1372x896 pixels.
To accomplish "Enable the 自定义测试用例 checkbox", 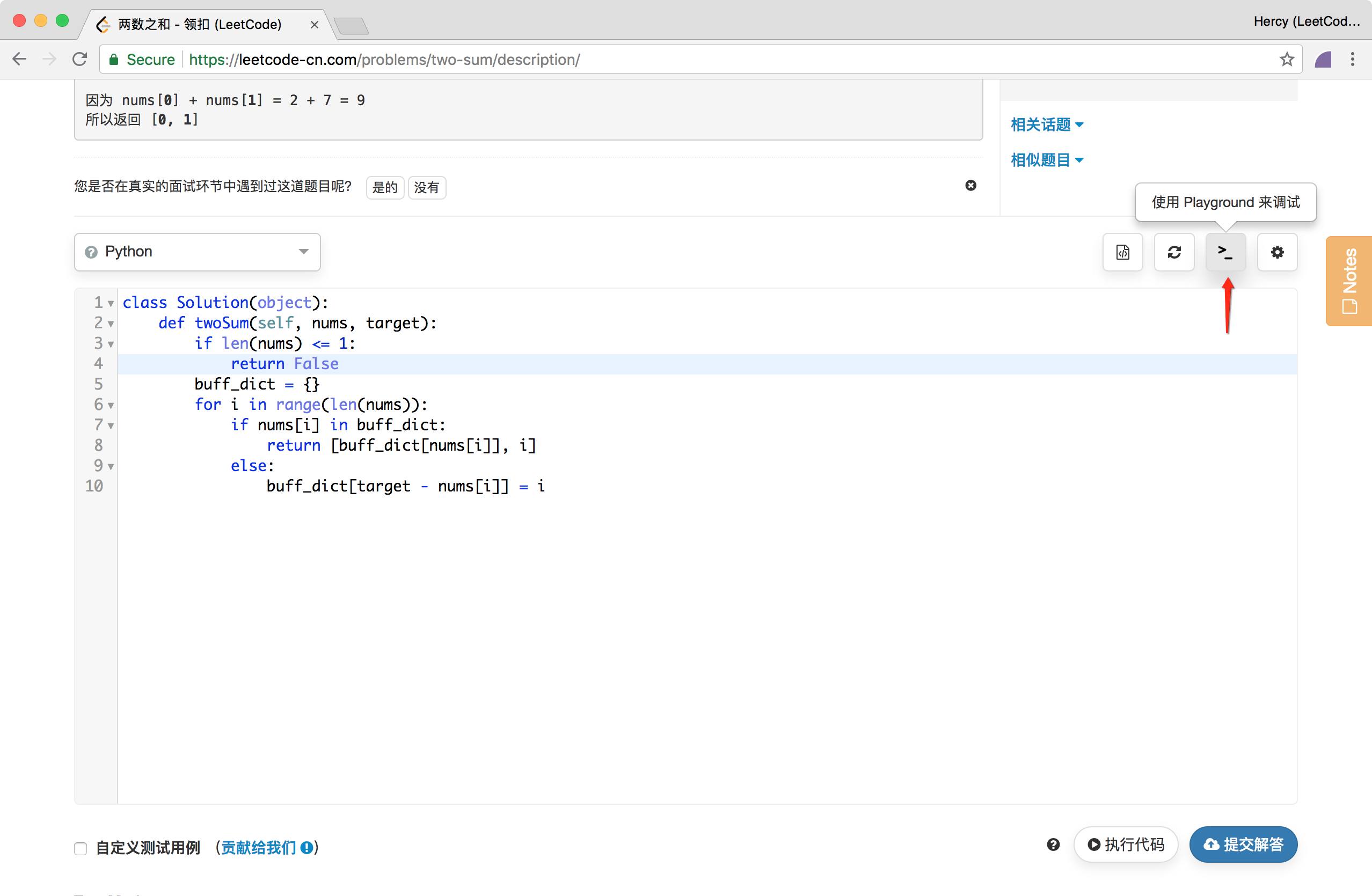I will click(x=81, y=848).
